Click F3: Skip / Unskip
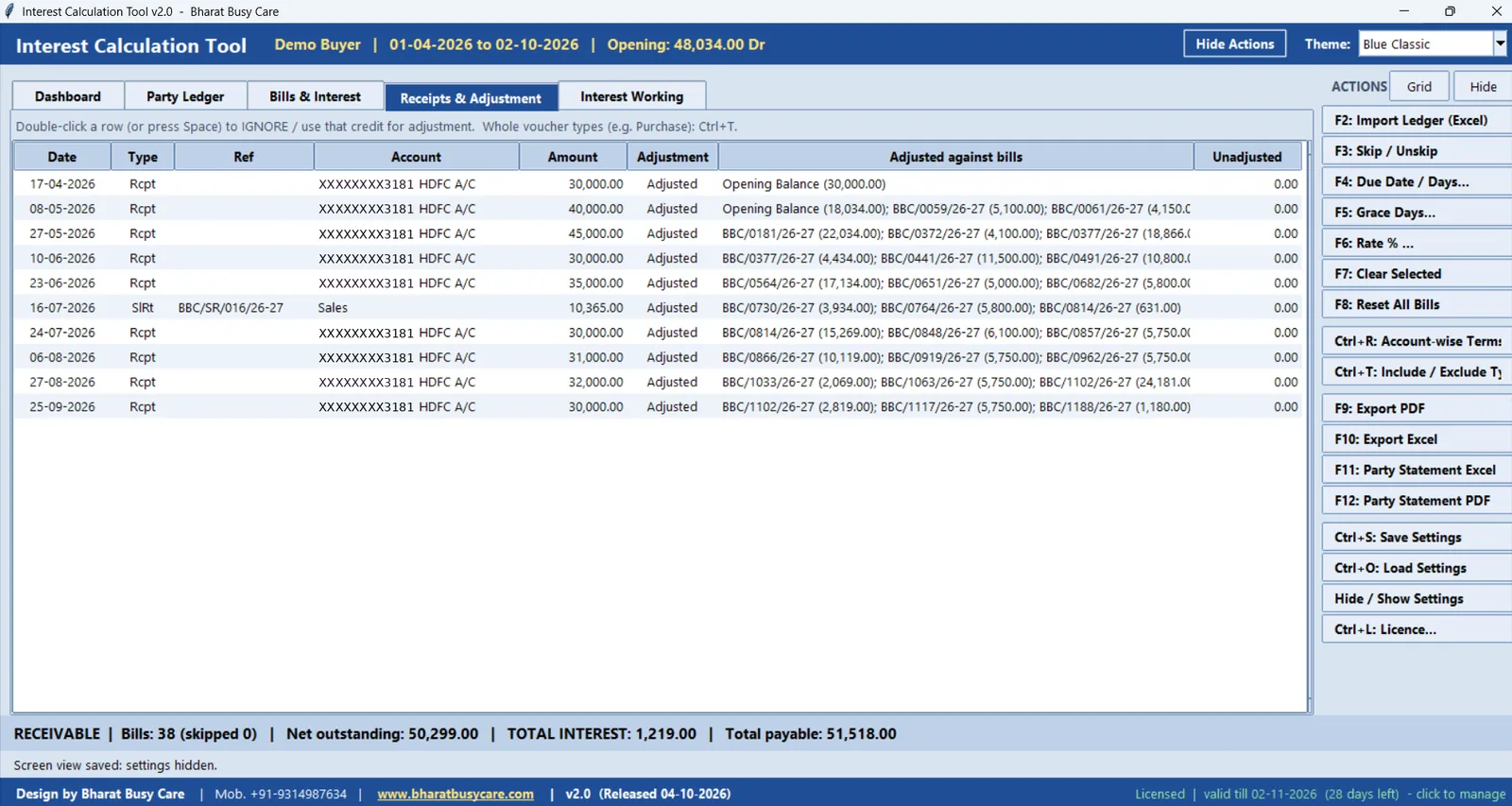Screen dimensions: 1512x806 coord(1417,151)
